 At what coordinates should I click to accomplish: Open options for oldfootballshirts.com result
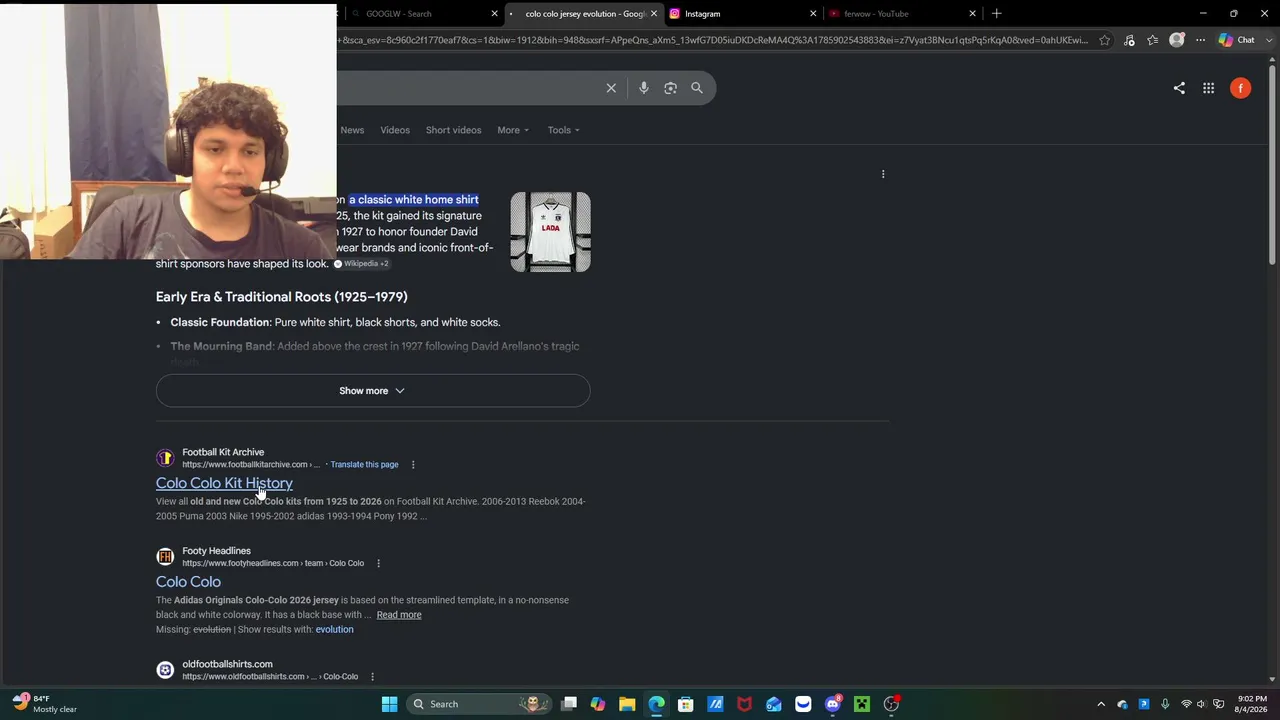pos(372,677)
